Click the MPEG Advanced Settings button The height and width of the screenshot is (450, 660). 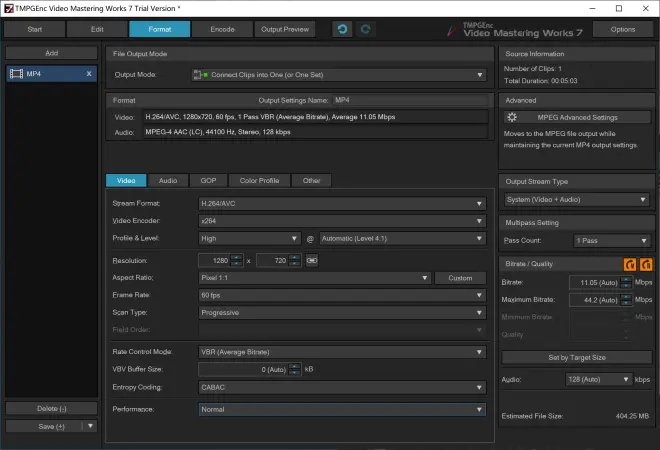coord(577,117)
